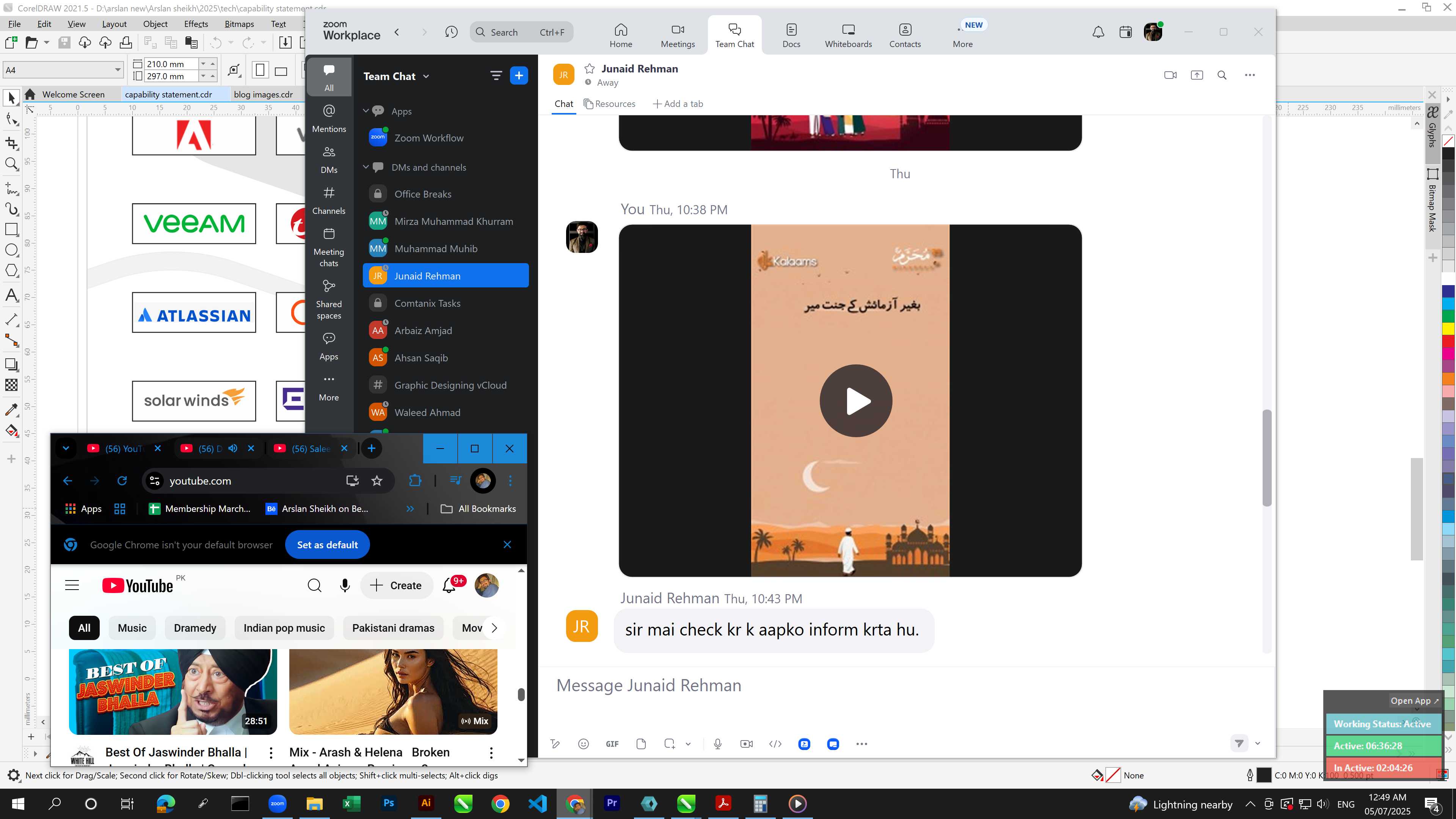Expand Team Chat title dropdown

[x=426, y=76]
